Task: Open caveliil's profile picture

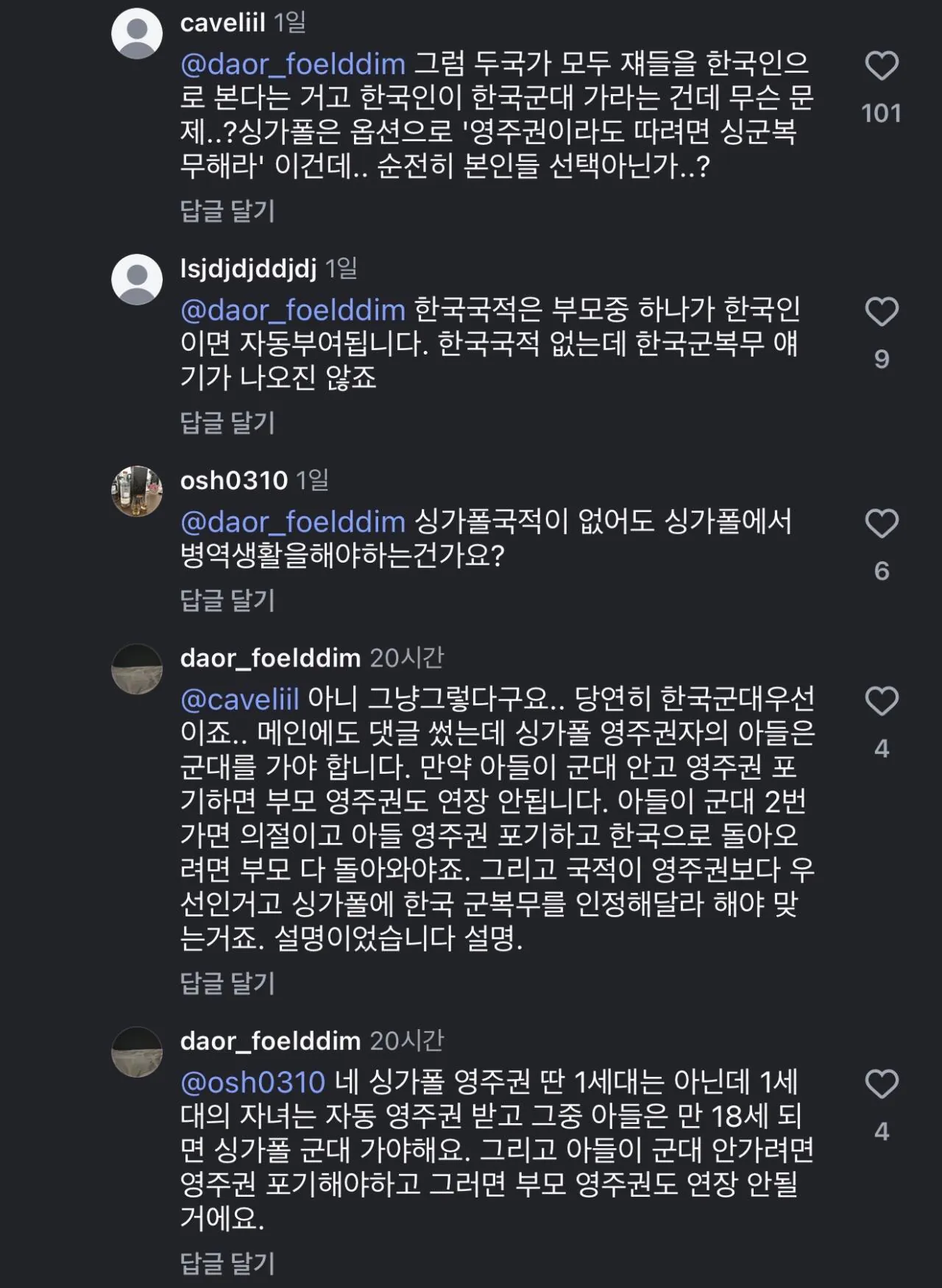Action: point(137,33)
